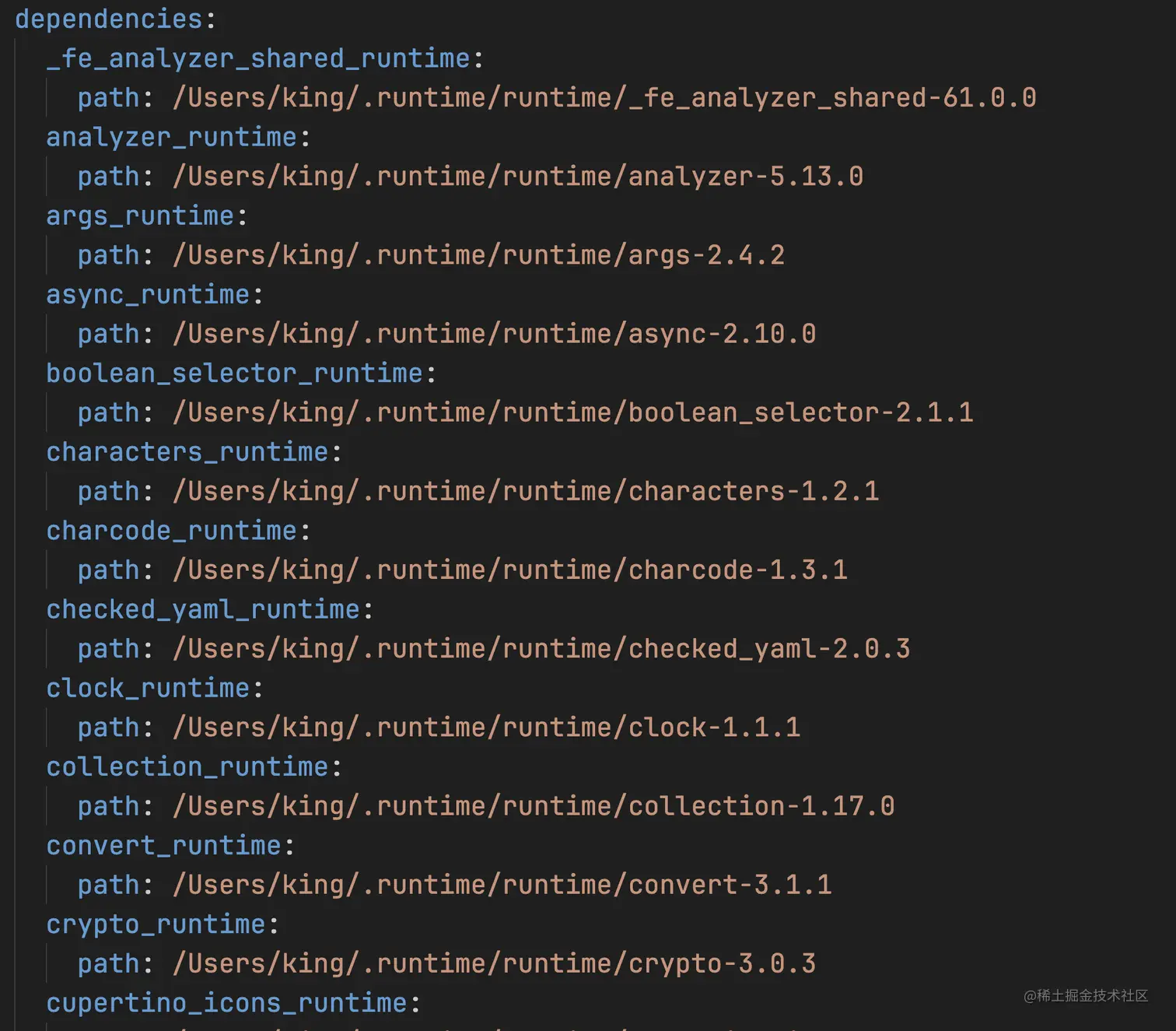Click path value ending 'charcode-1.3.1'
The height and width of the screenshot is (1031, 1176).
(510, 570)
